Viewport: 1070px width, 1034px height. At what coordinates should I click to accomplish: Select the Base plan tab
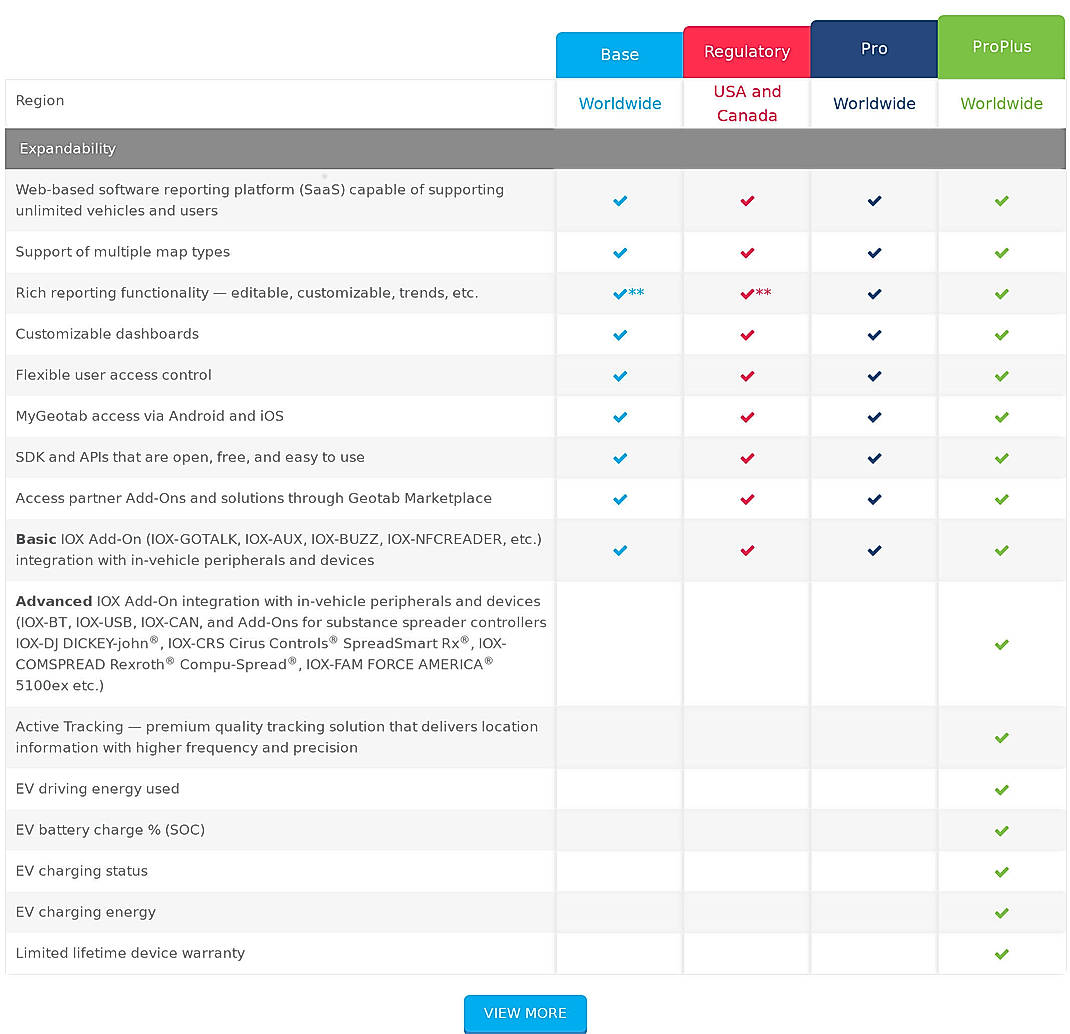tap(619, 54)
